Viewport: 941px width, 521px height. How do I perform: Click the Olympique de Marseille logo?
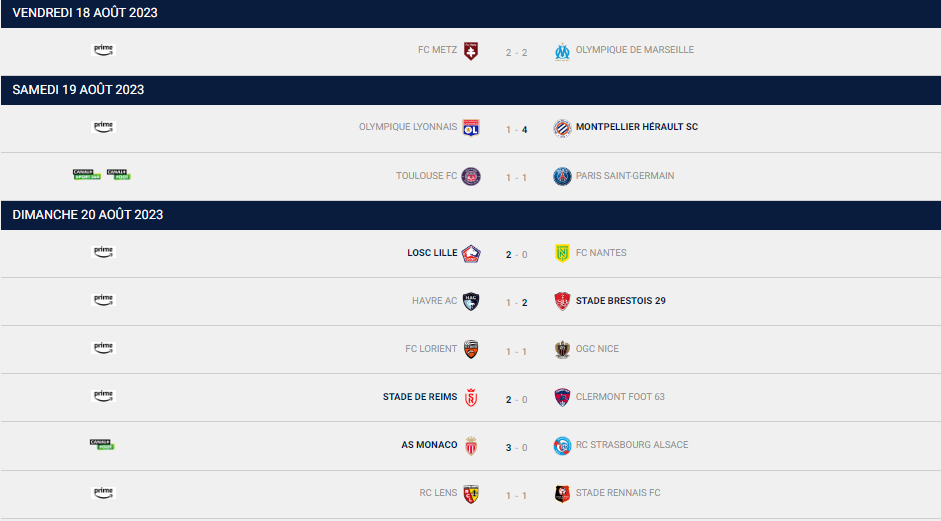(562, 52)
